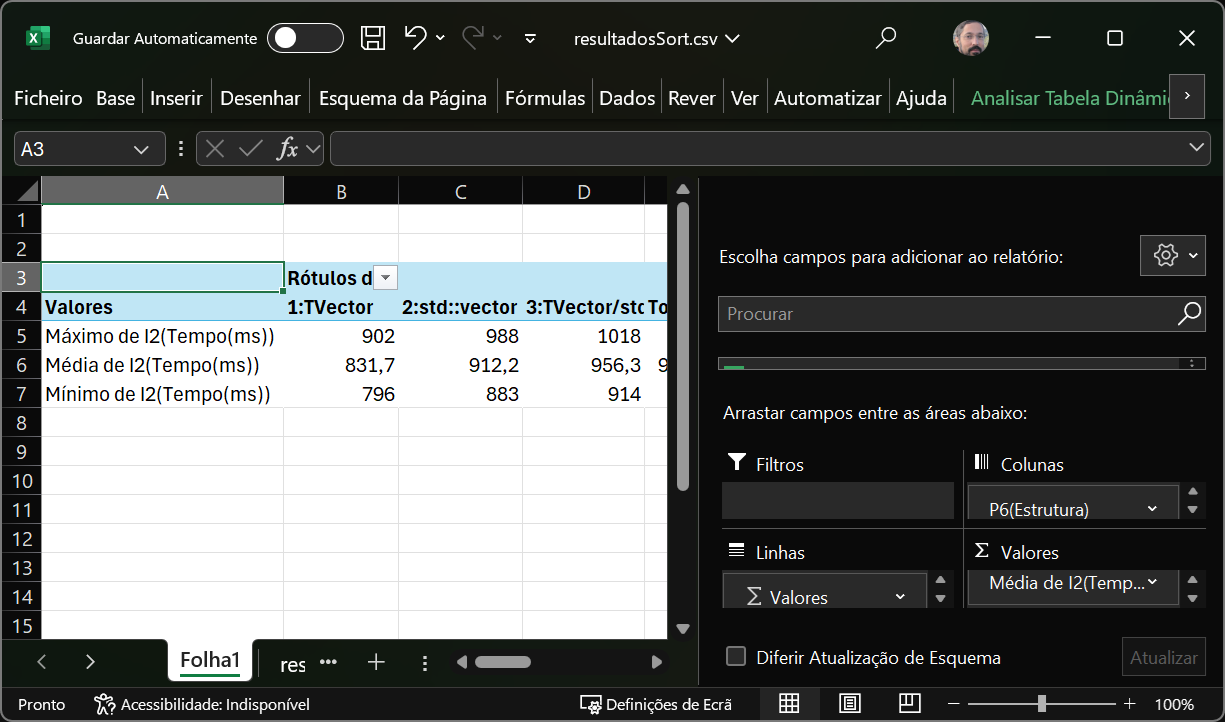The height and width of the screenshot is (722, 1225).
Task: Open the Ficheiro menu
Action: pyautogui.click(x=48, y=98)
